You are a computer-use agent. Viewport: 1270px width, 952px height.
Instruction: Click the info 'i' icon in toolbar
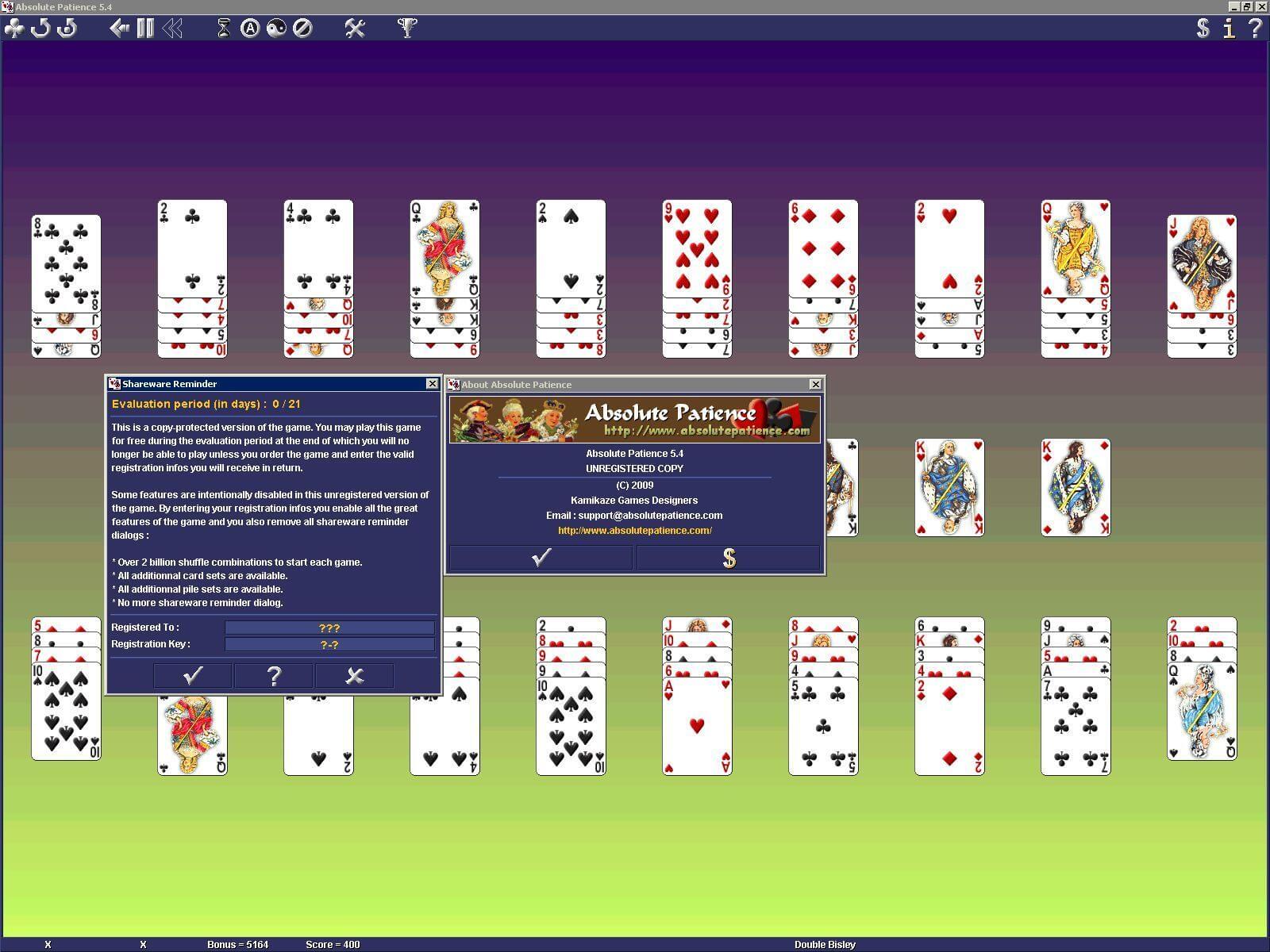(x=1229, y=29)
